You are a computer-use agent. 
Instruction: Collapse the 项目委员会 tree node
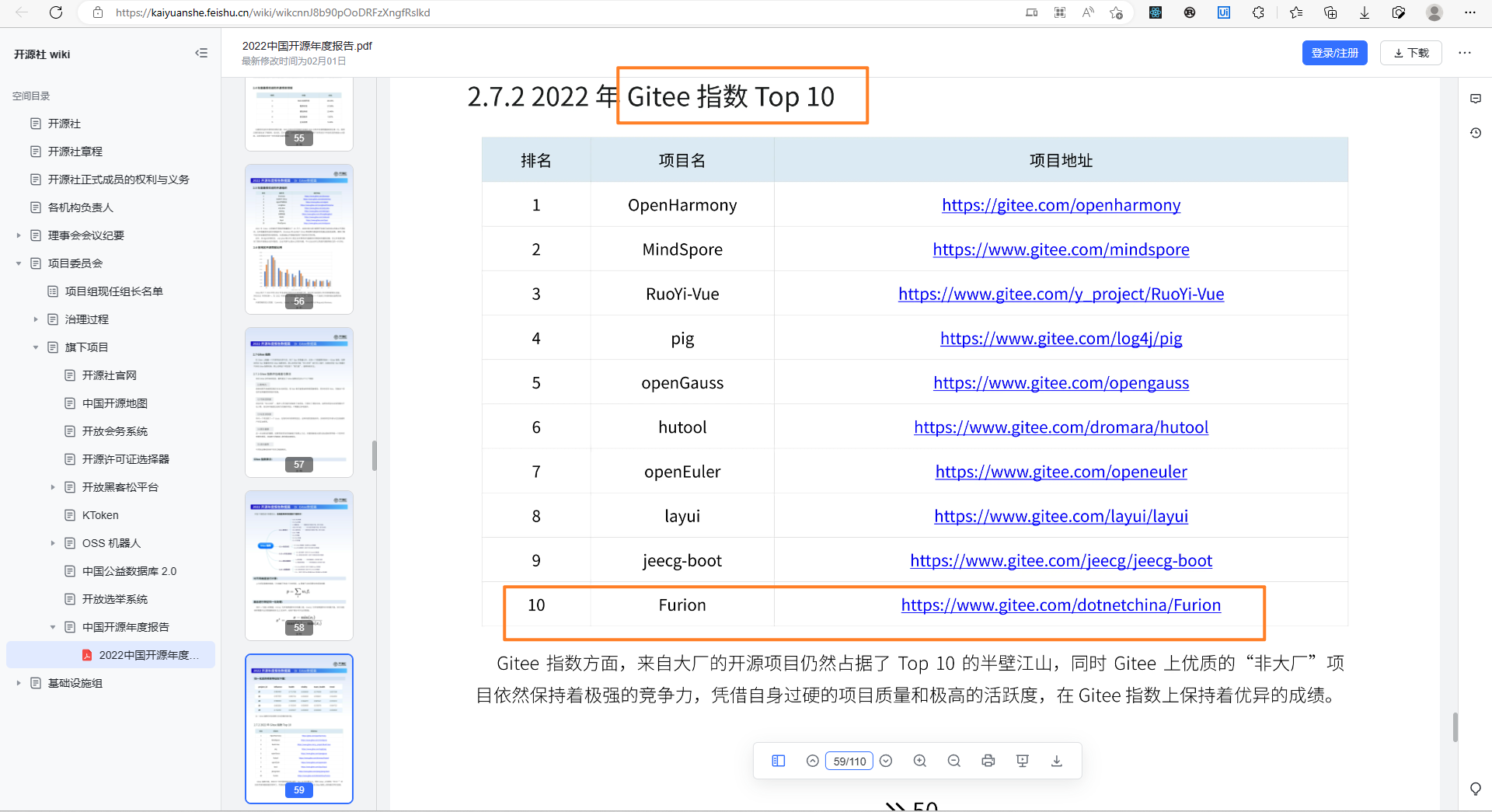point(19,263)
